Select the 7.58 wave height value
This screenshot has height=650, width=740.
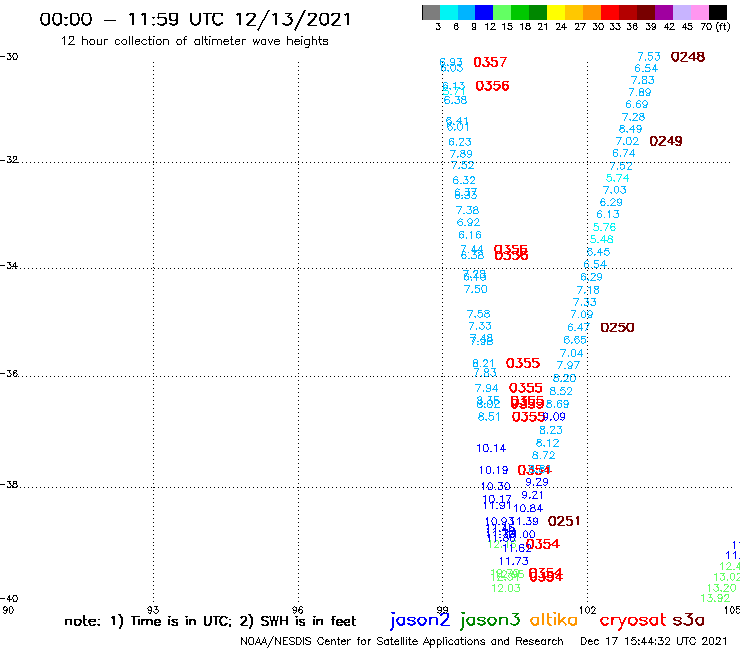479,314
